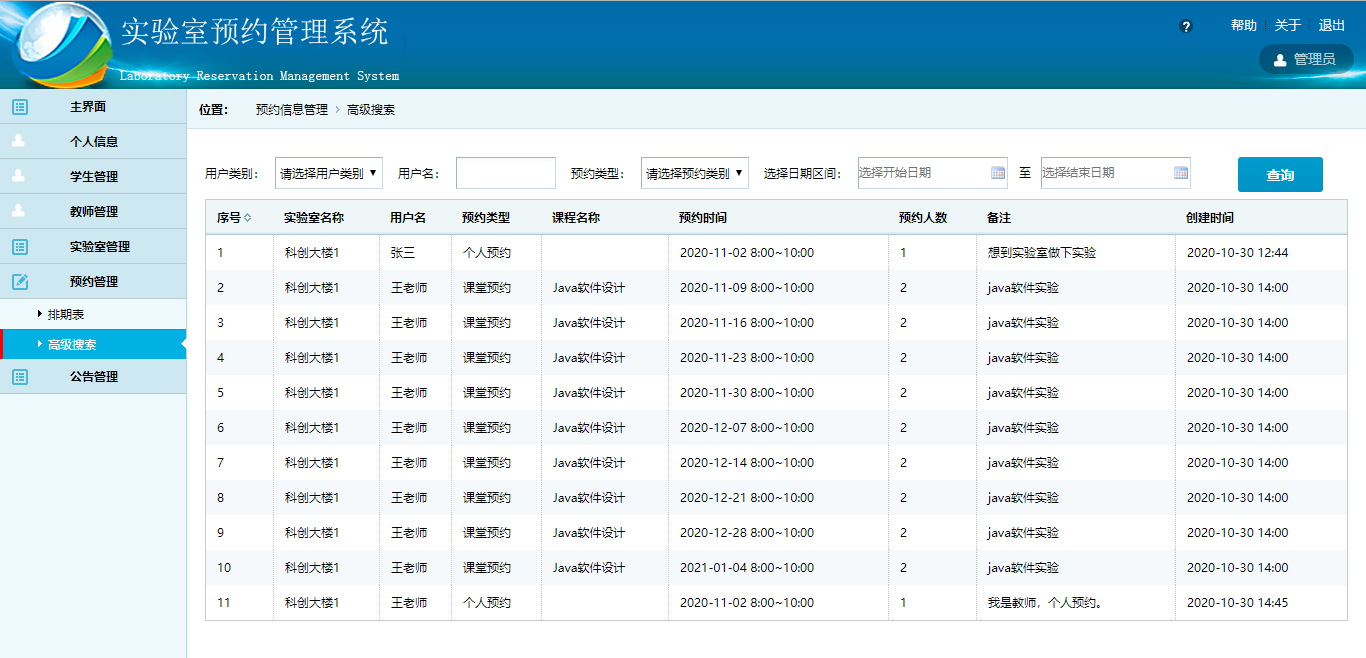The height and width of the screenshot is (658, 1366).
Task: Click the 管理员 account button
Action: tap(1306, 60)
